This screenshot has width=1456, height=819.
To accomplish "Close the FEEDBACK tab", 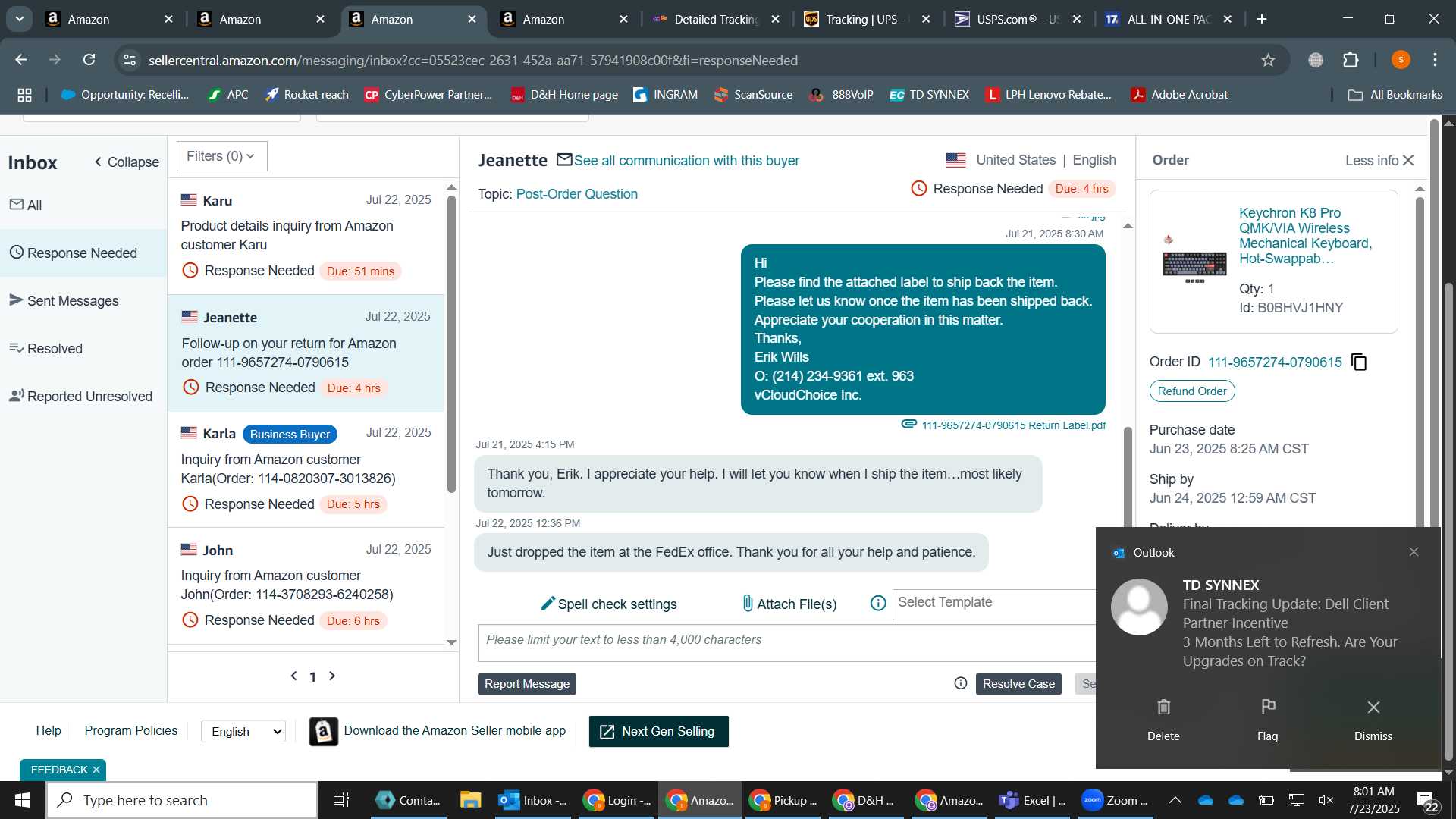I will coord(96,770).
